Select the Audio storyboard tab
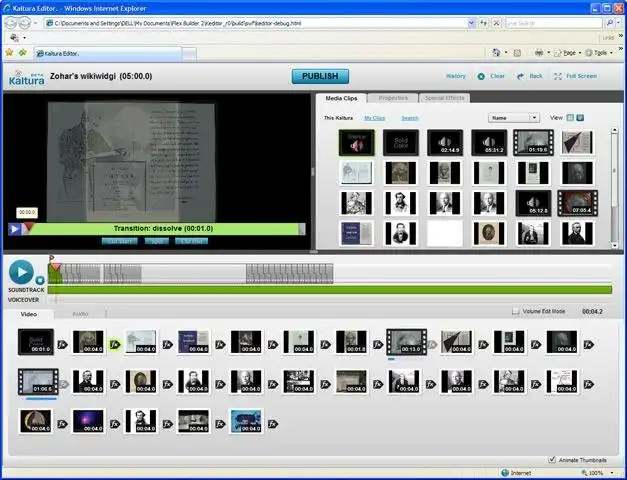 point(80,314)
